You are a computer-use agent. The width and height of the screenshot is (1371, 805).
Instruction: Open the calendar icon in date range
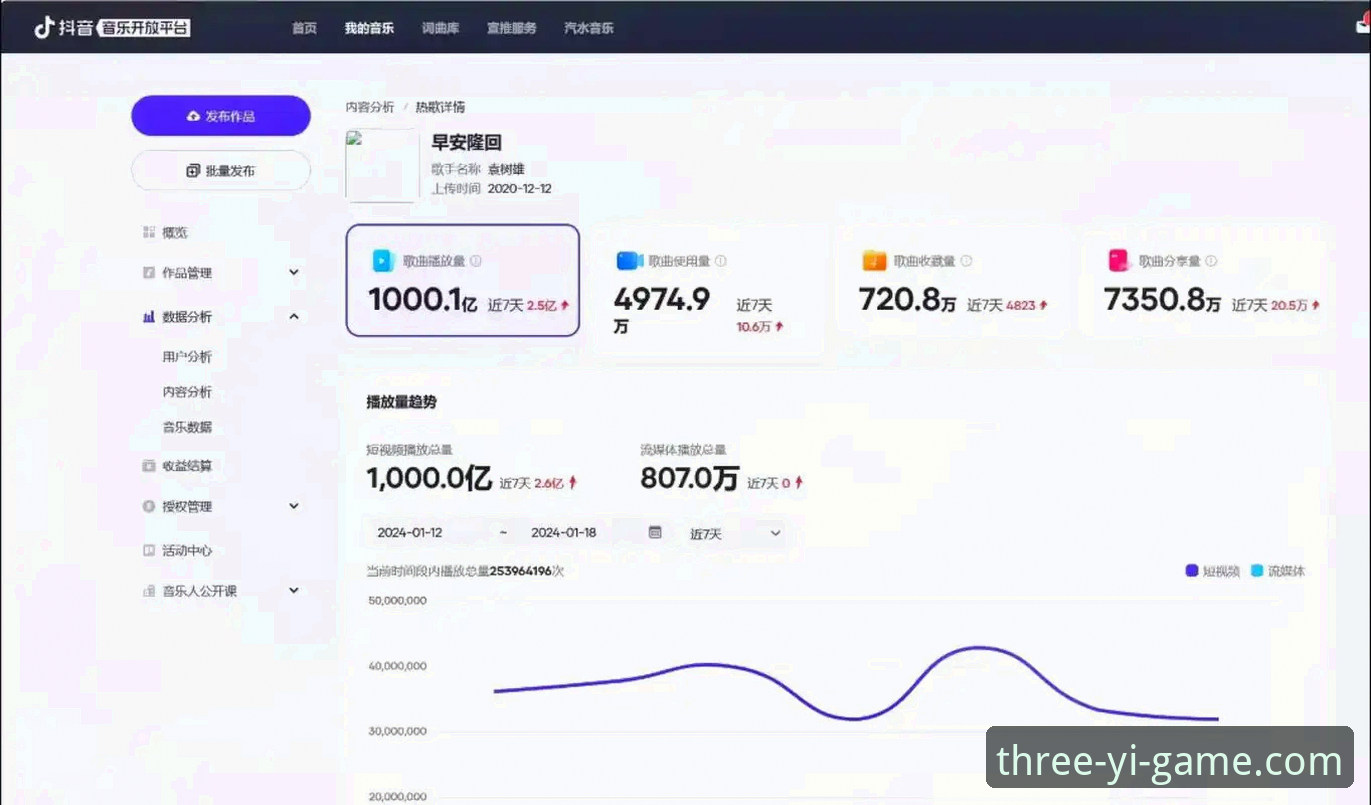[x=655, y=532]
